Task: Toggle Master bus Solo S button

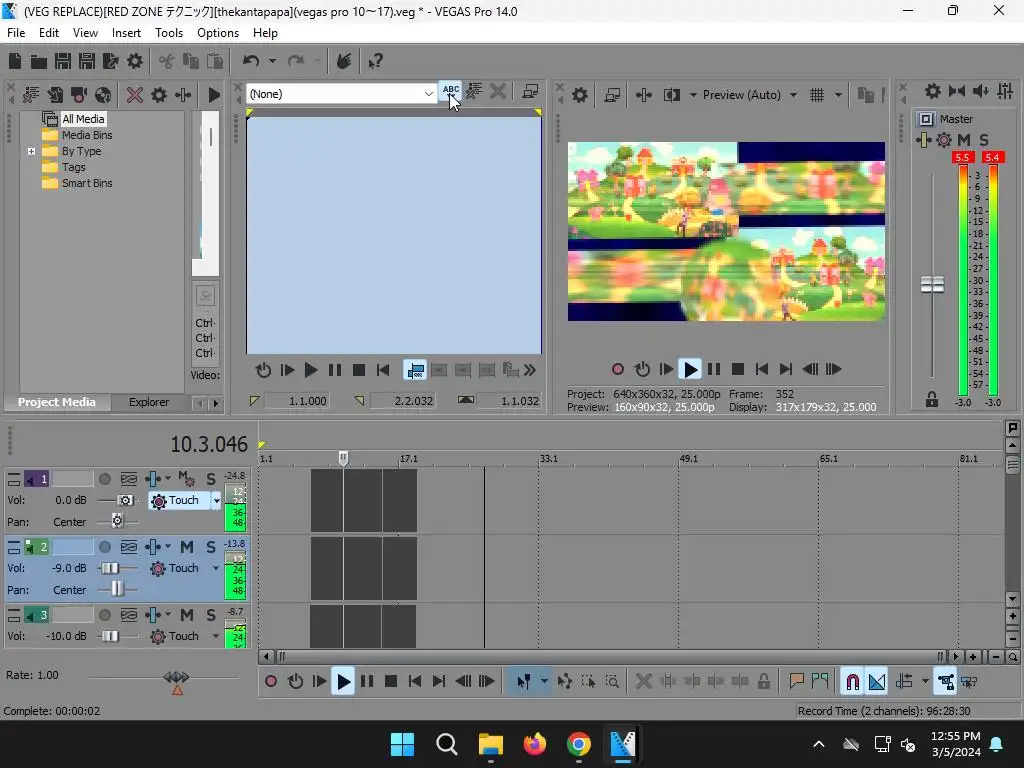Action: pos(984,140)
